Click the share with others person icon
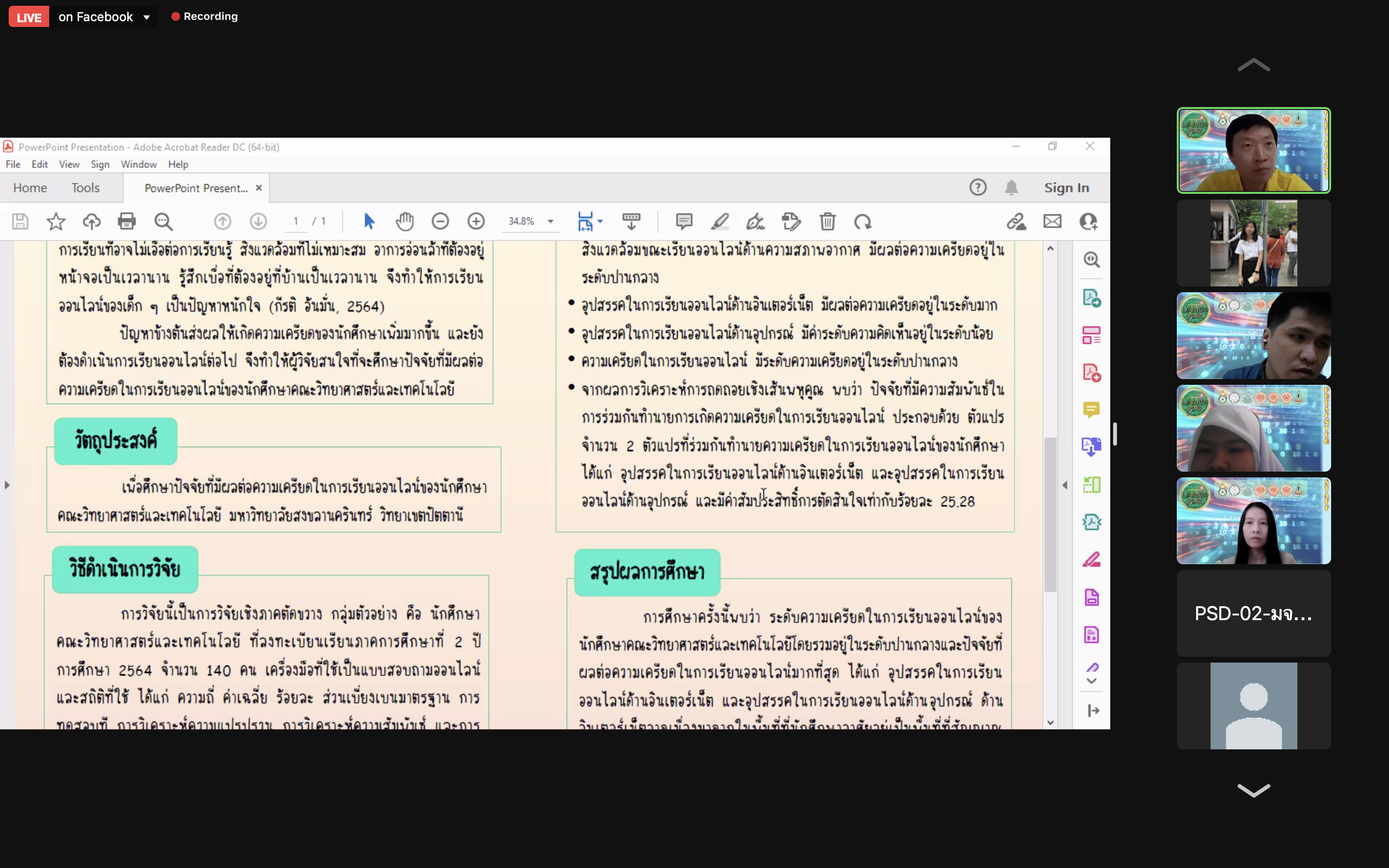 coord(1088,222)
